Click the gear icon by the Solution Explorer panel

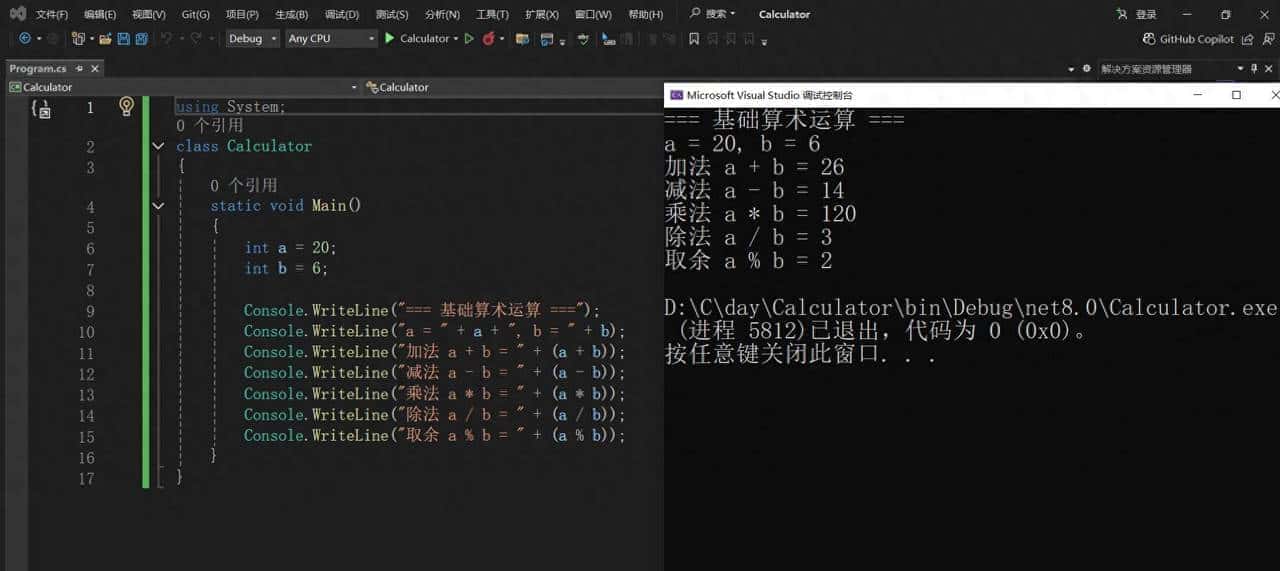[x=1086, y=69]
